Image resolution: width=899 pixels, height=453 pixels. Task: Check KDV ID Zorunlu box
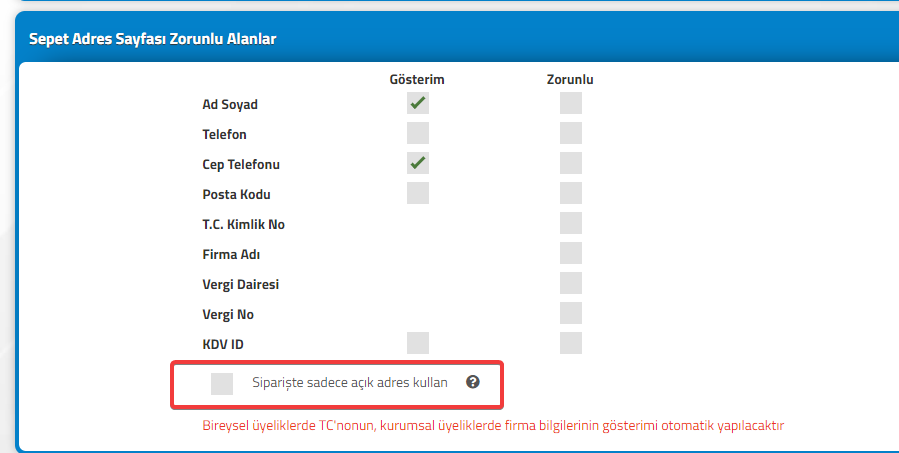[571, 343]
